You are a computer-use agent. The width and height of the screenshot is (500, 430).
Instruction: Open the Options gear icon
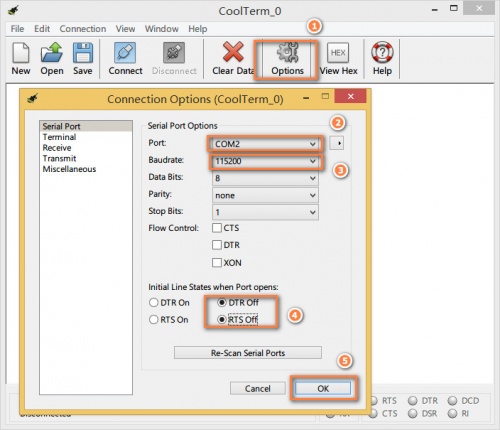pos(287,52)
